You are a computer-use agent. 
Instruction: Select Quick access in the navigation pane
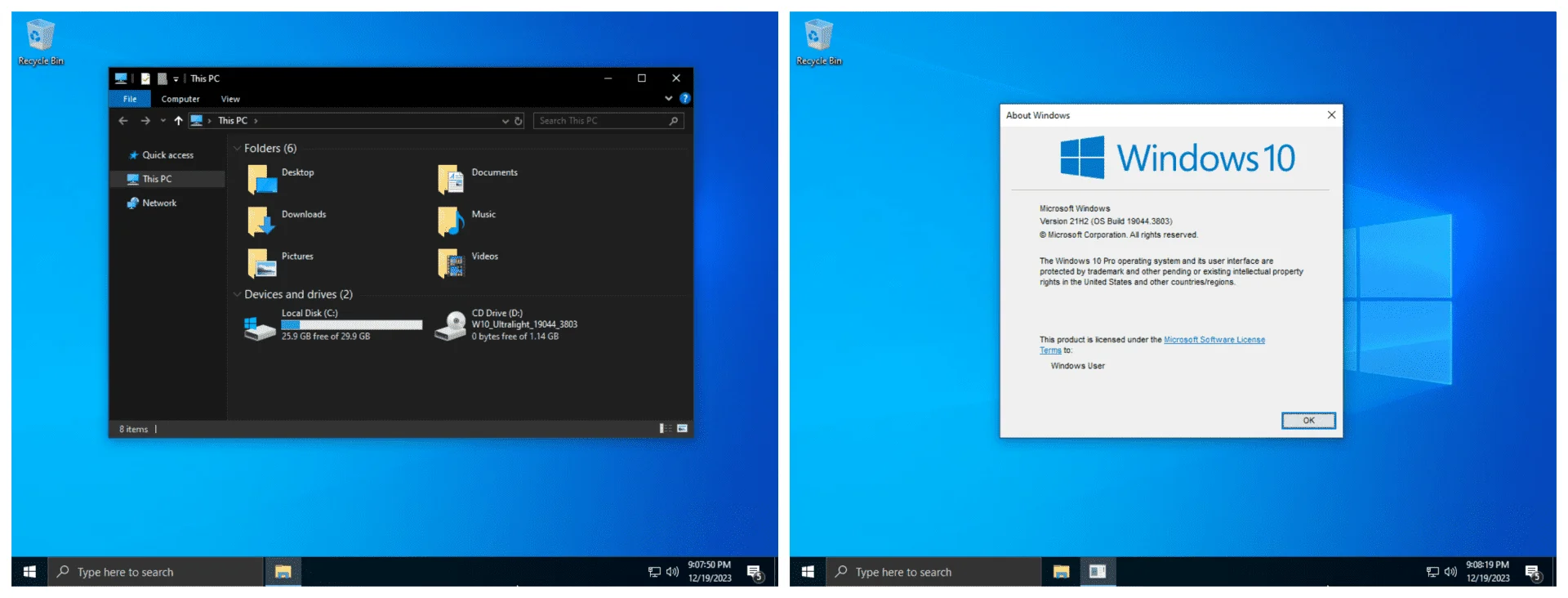[x=167, y=155]
